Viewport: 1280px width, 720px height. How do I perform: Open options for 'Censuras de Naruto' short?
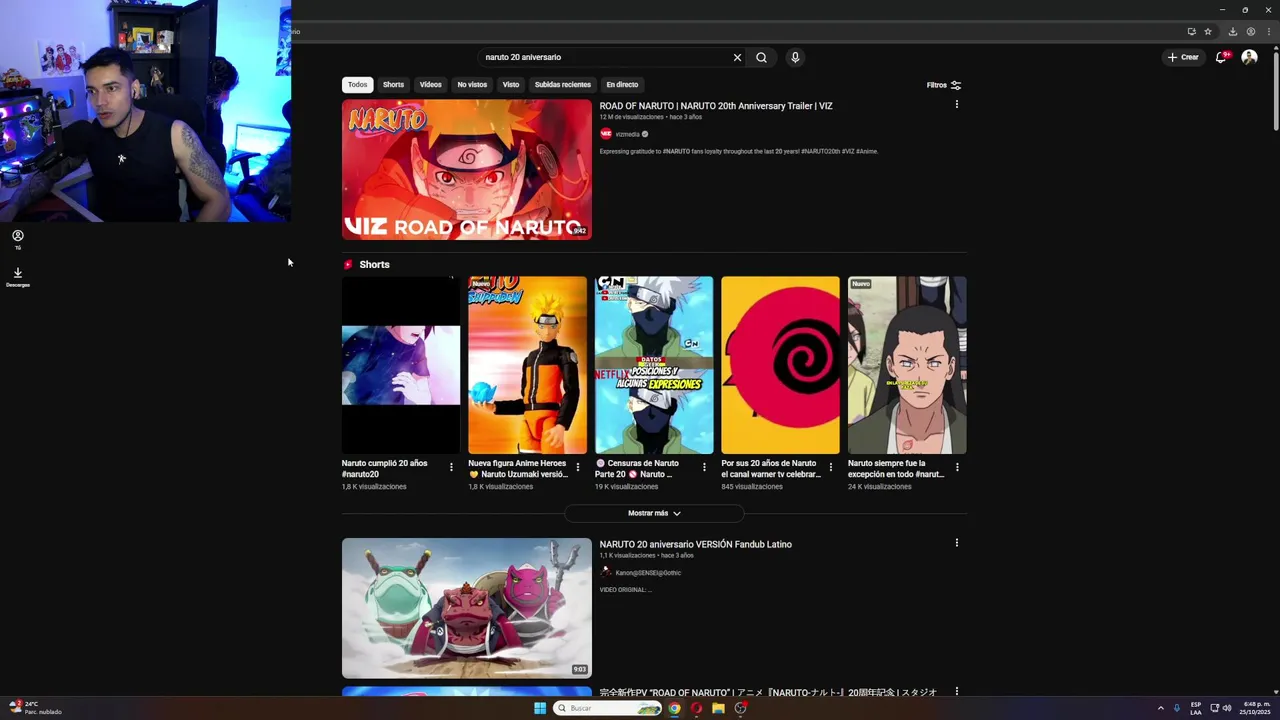click(704, 467)
